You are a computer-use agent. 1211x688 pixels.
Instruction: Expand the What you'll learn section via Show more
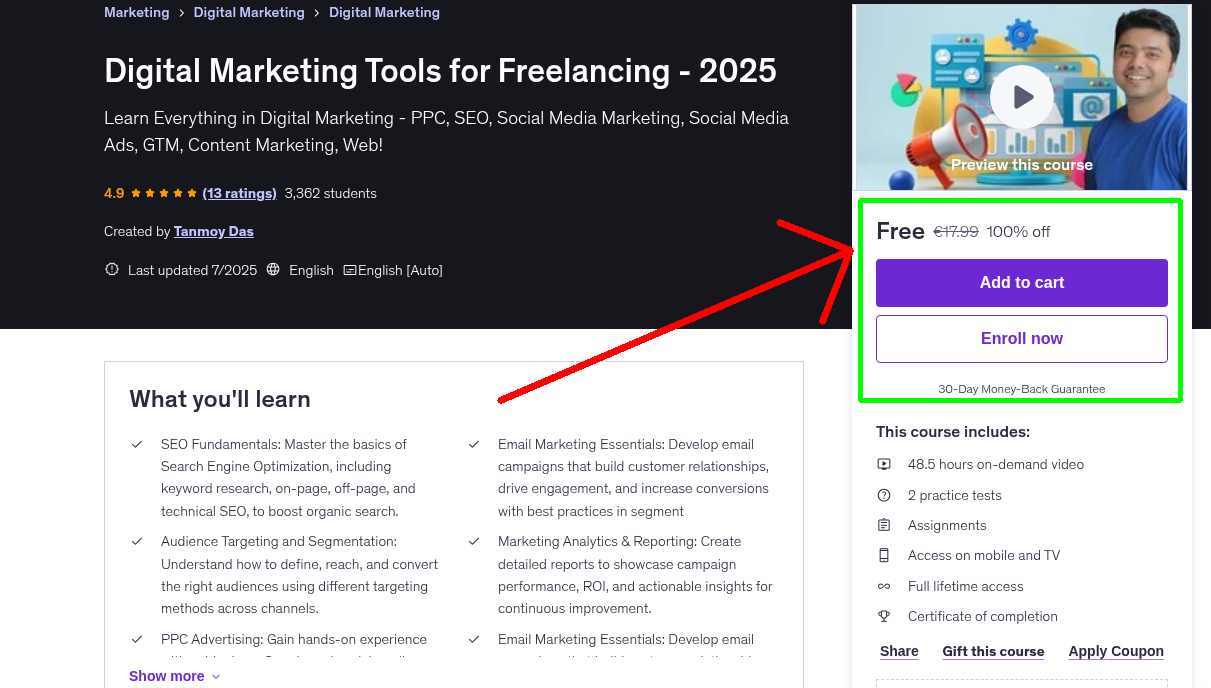[166, 675]
